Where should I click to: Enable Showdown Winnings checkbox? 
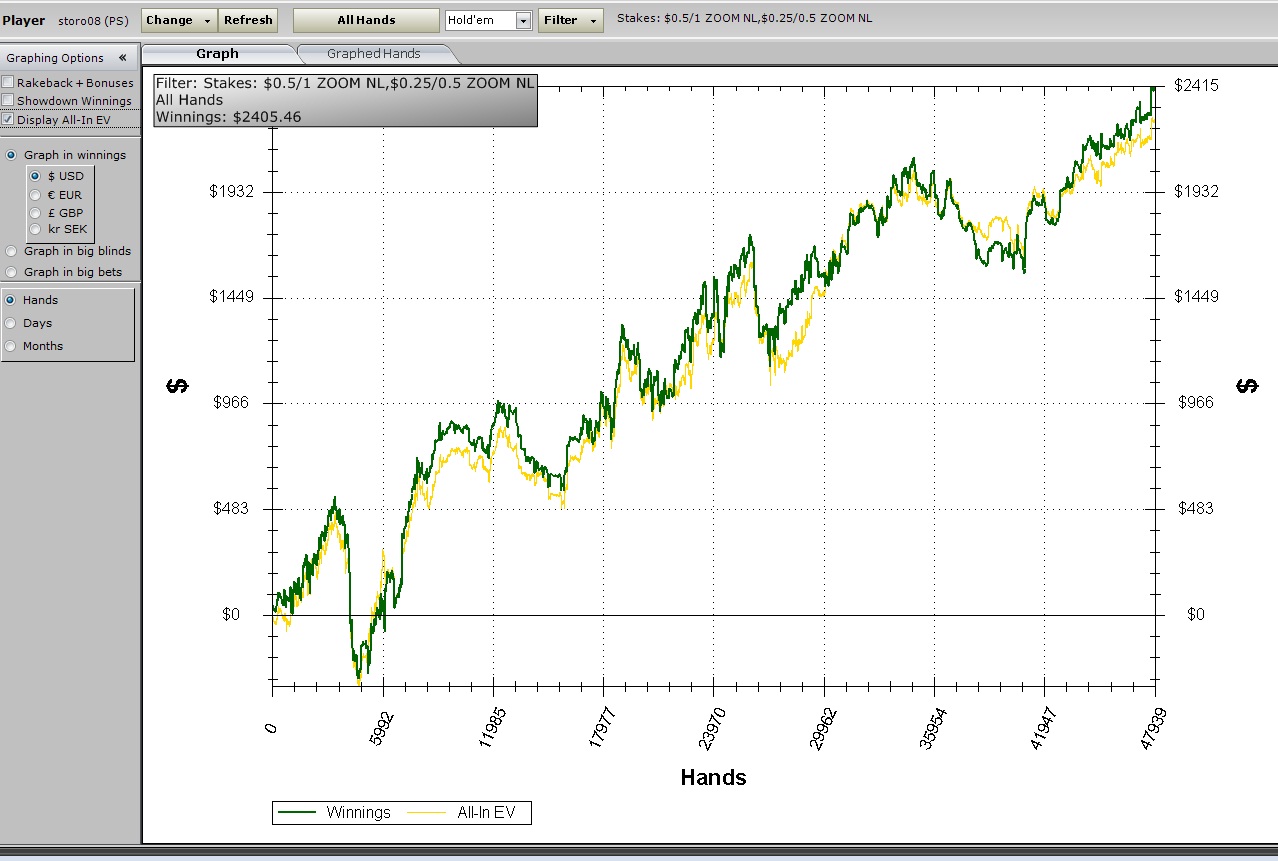(8, 101)
